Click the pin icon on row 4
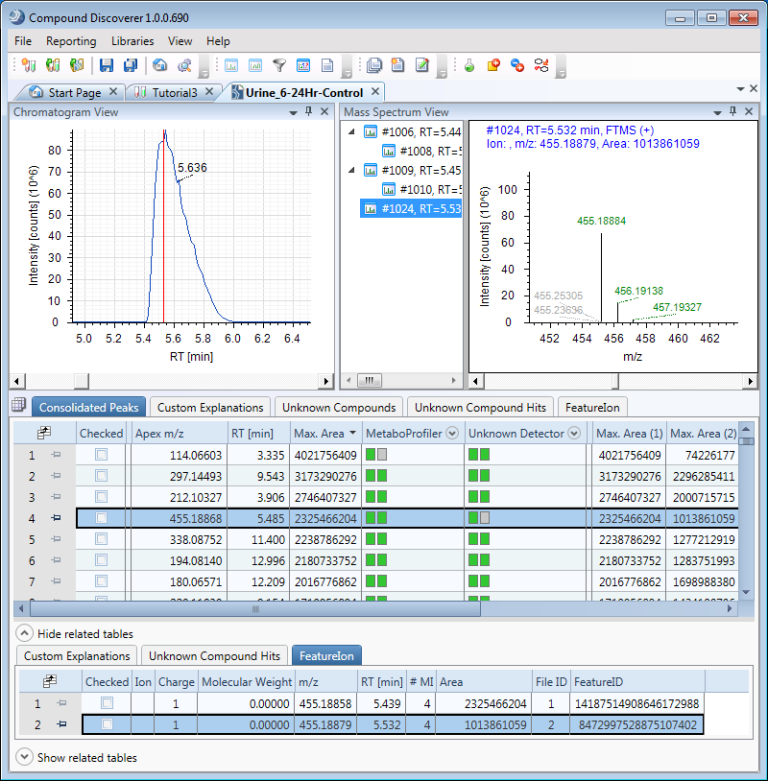The height and width of the screenshot is (781, 768). (x=56, y=518)
